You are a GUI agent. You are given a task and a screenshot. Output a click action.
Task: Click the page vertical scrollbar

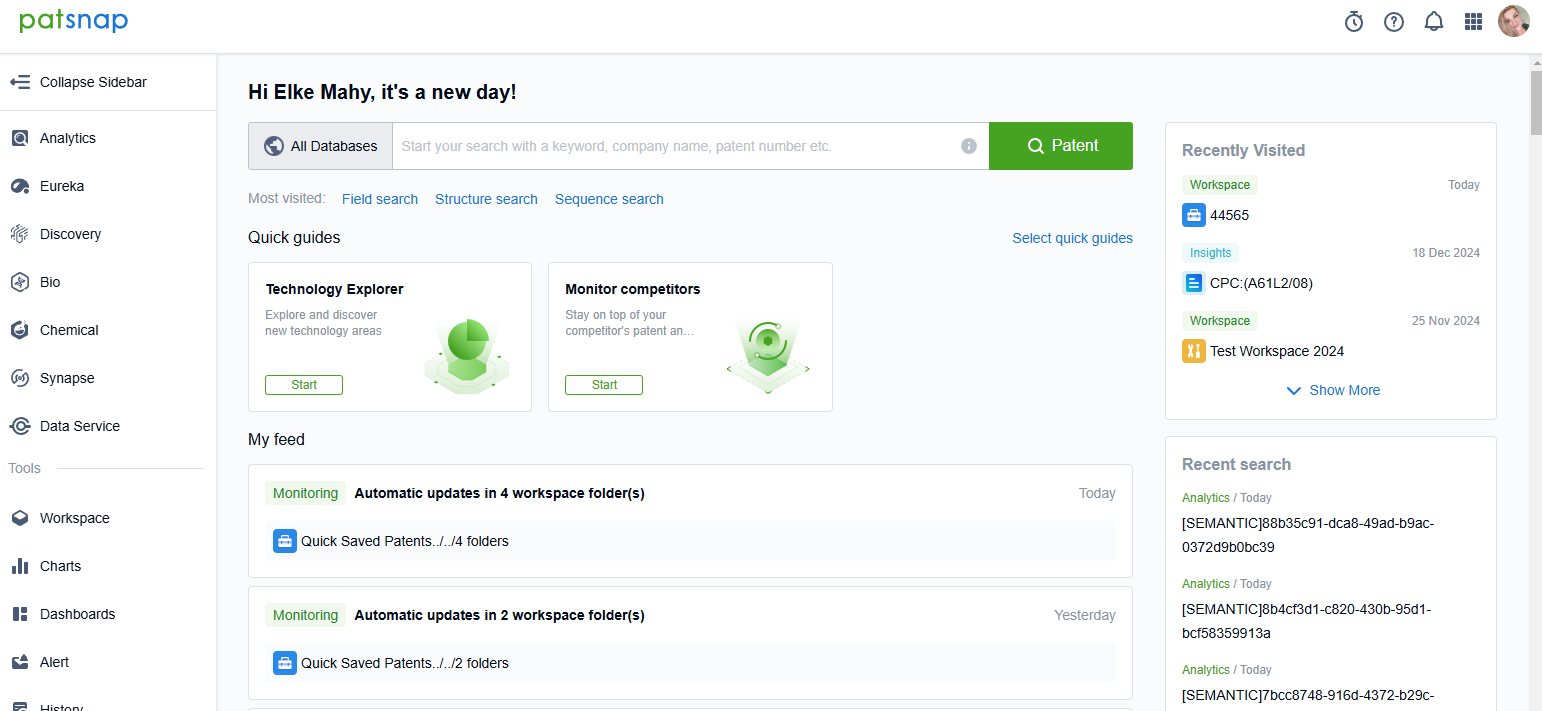[1535, 100]
